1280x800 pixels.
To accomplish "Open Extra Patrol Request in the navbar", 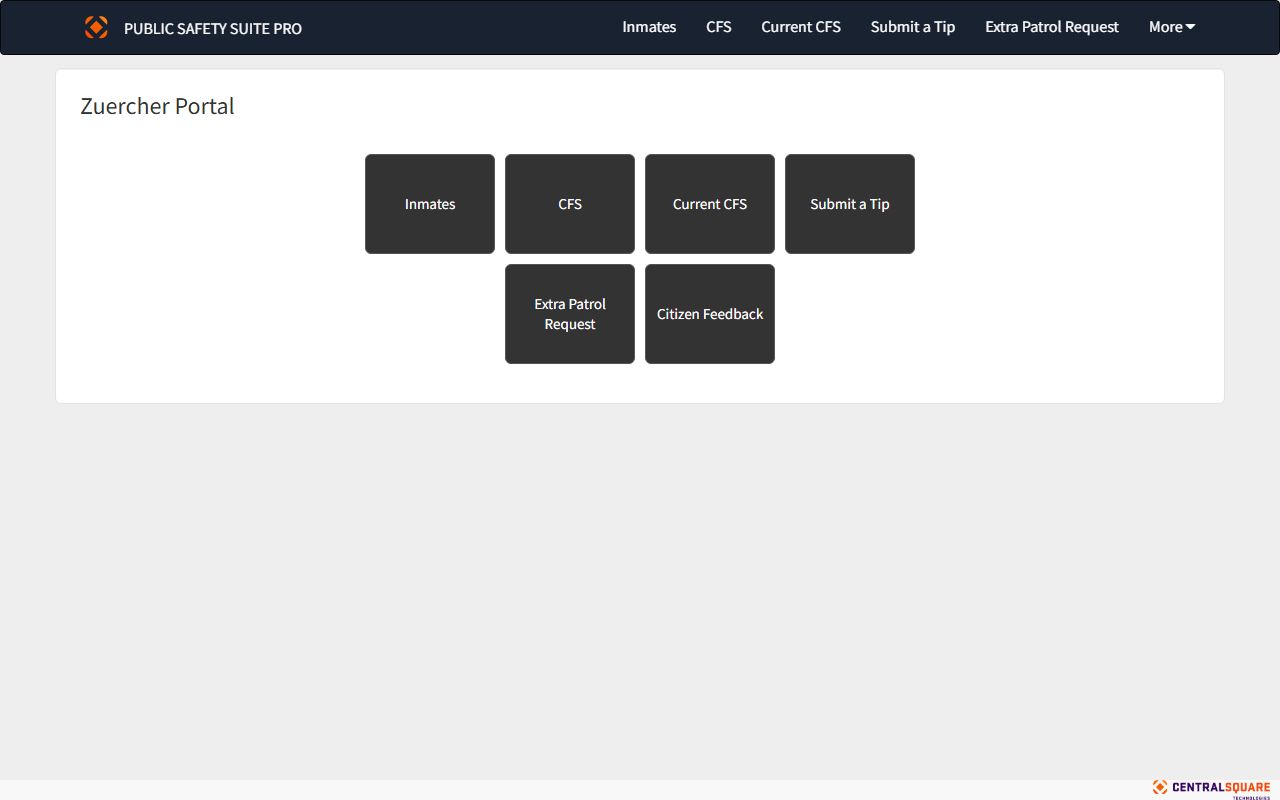I will coord(1051,27).
